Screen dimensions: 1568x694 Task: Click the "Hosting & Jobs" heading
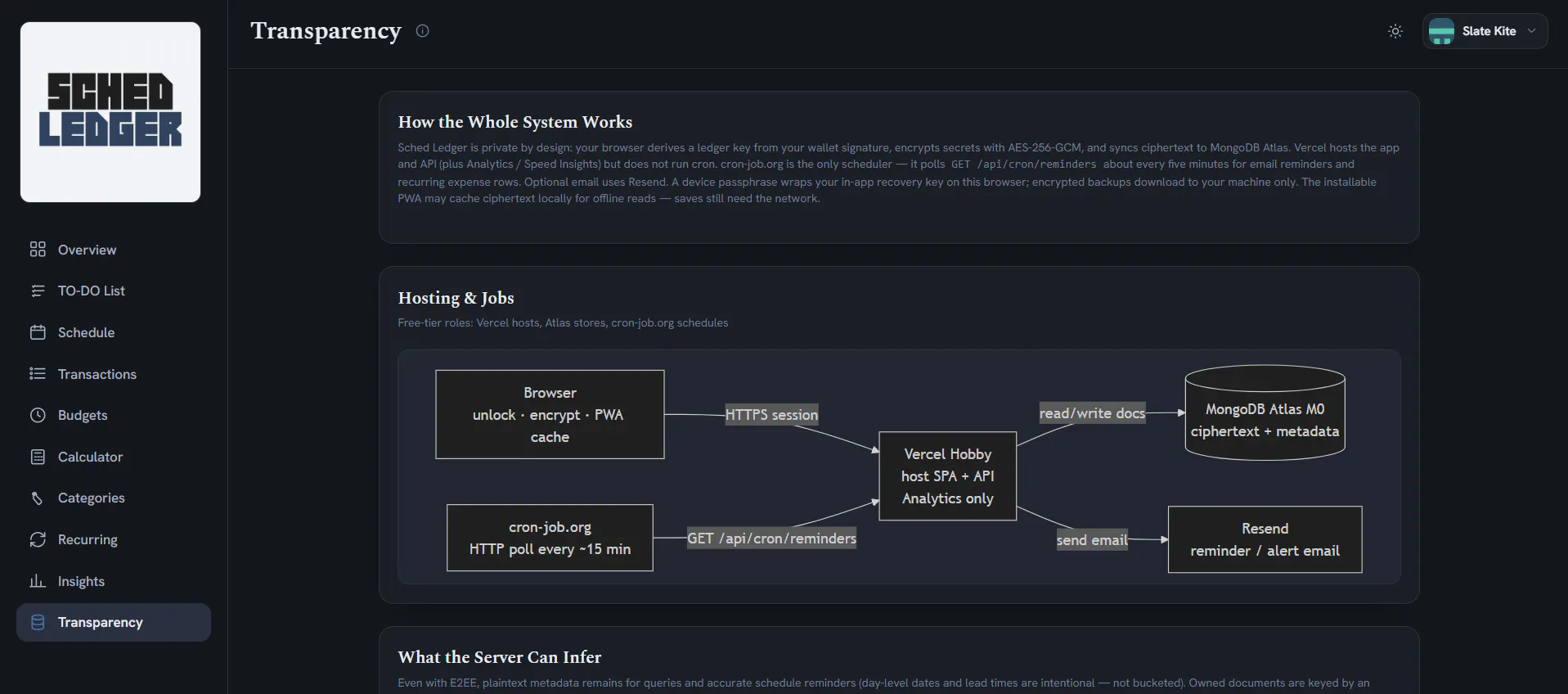[x=456, y=298]
